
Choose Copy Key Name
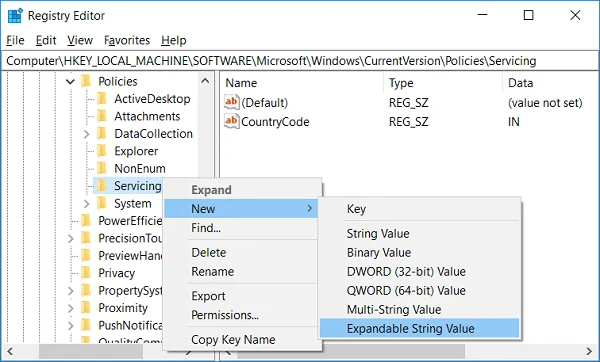(x=241, y=339)
